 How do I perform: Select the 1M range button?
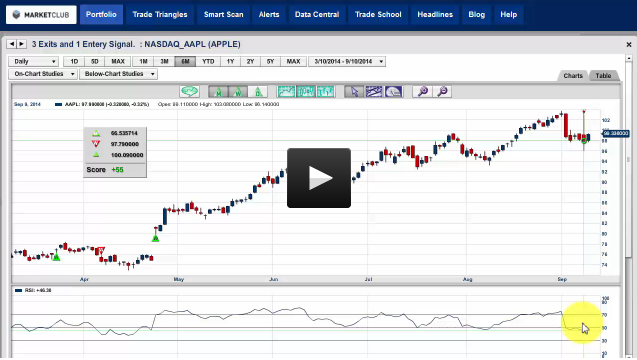click(143, 62)
